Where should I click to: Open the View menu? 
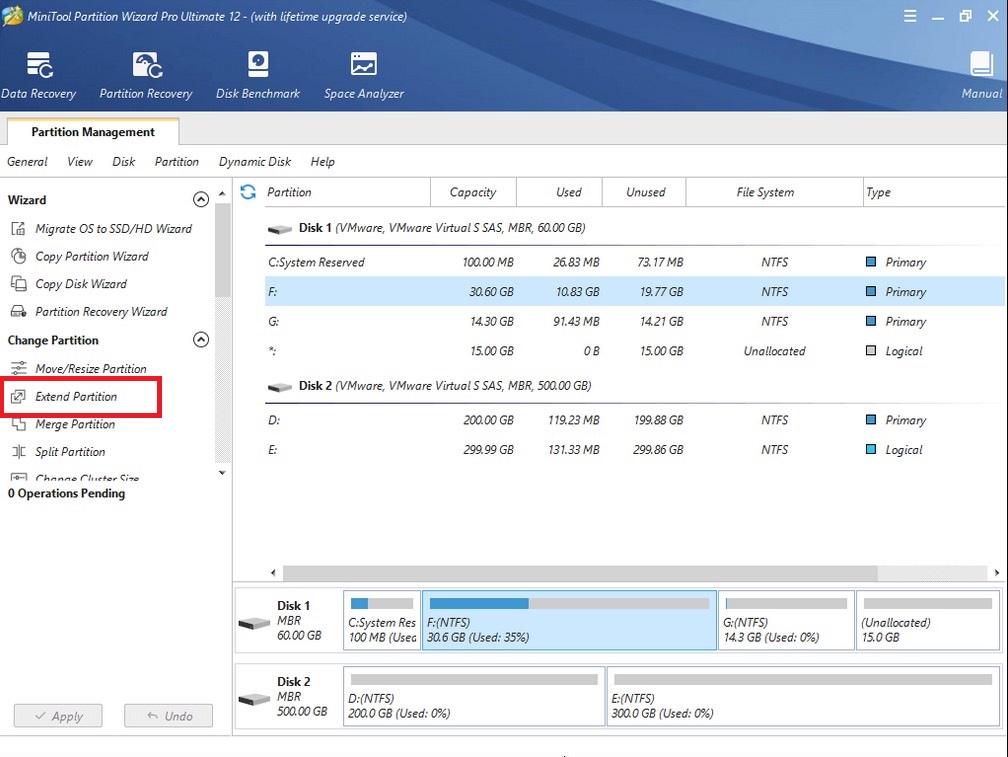click(x=80, y=161)
